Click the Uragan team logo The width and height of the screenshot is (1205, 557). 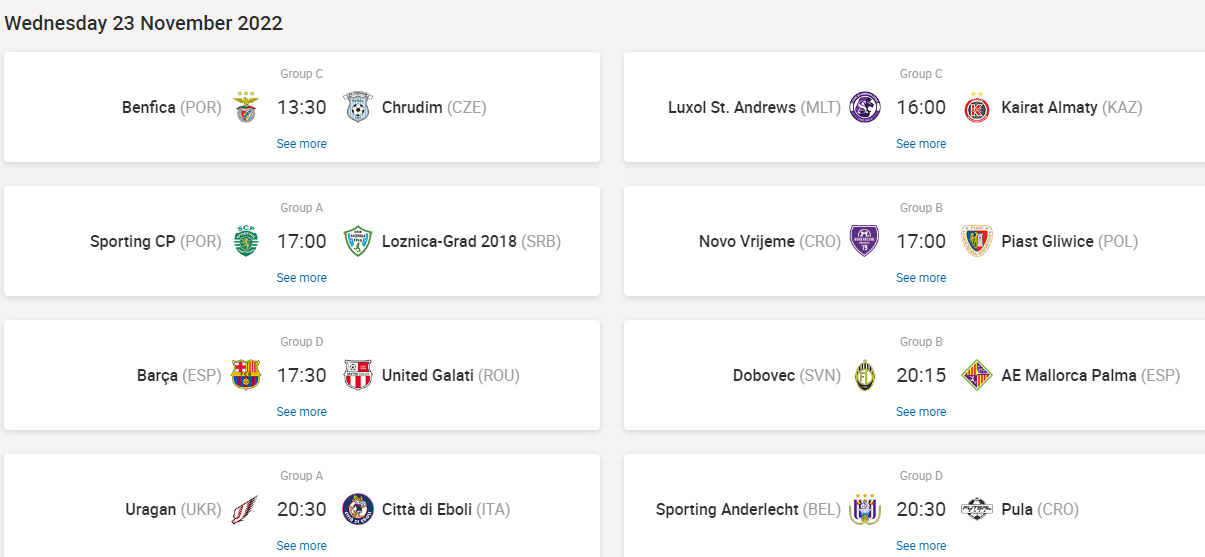click(x=246, y=509)
